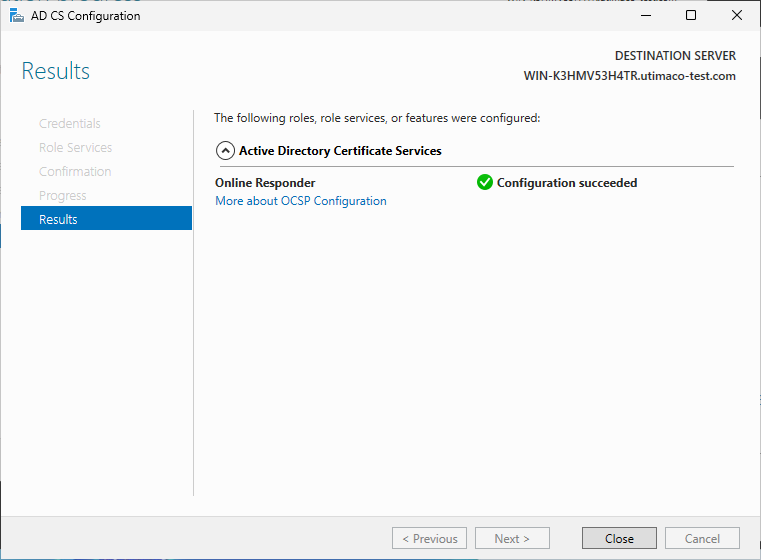Select the Progress step in sidebar
The image size is (761, 560).
pyautogui.click(x=63, y=196)
